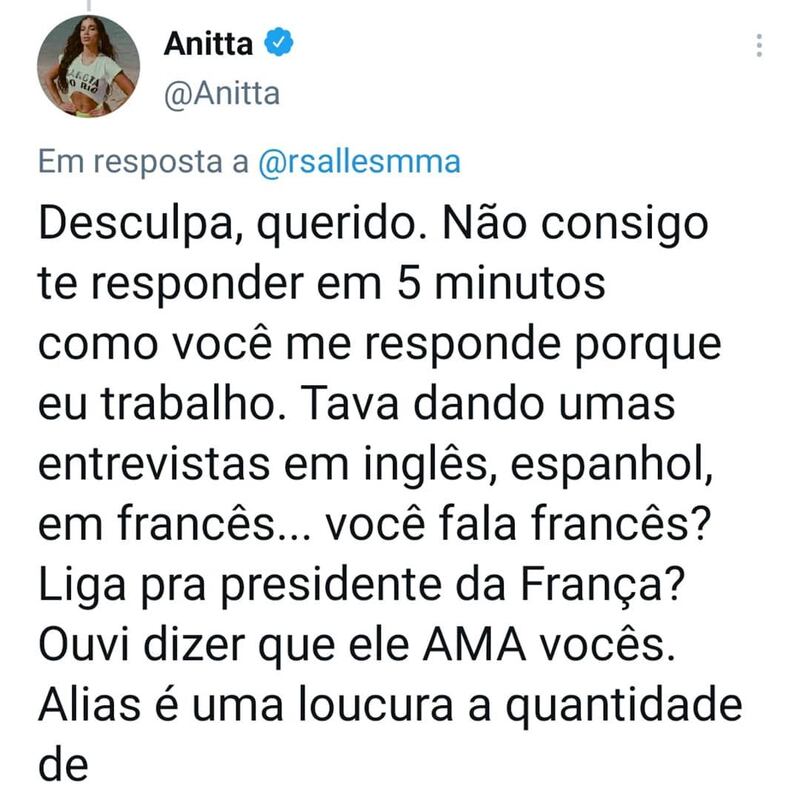Open the @rsallesmma mention link
Screen dimensions: 800x800
point(359,162)
